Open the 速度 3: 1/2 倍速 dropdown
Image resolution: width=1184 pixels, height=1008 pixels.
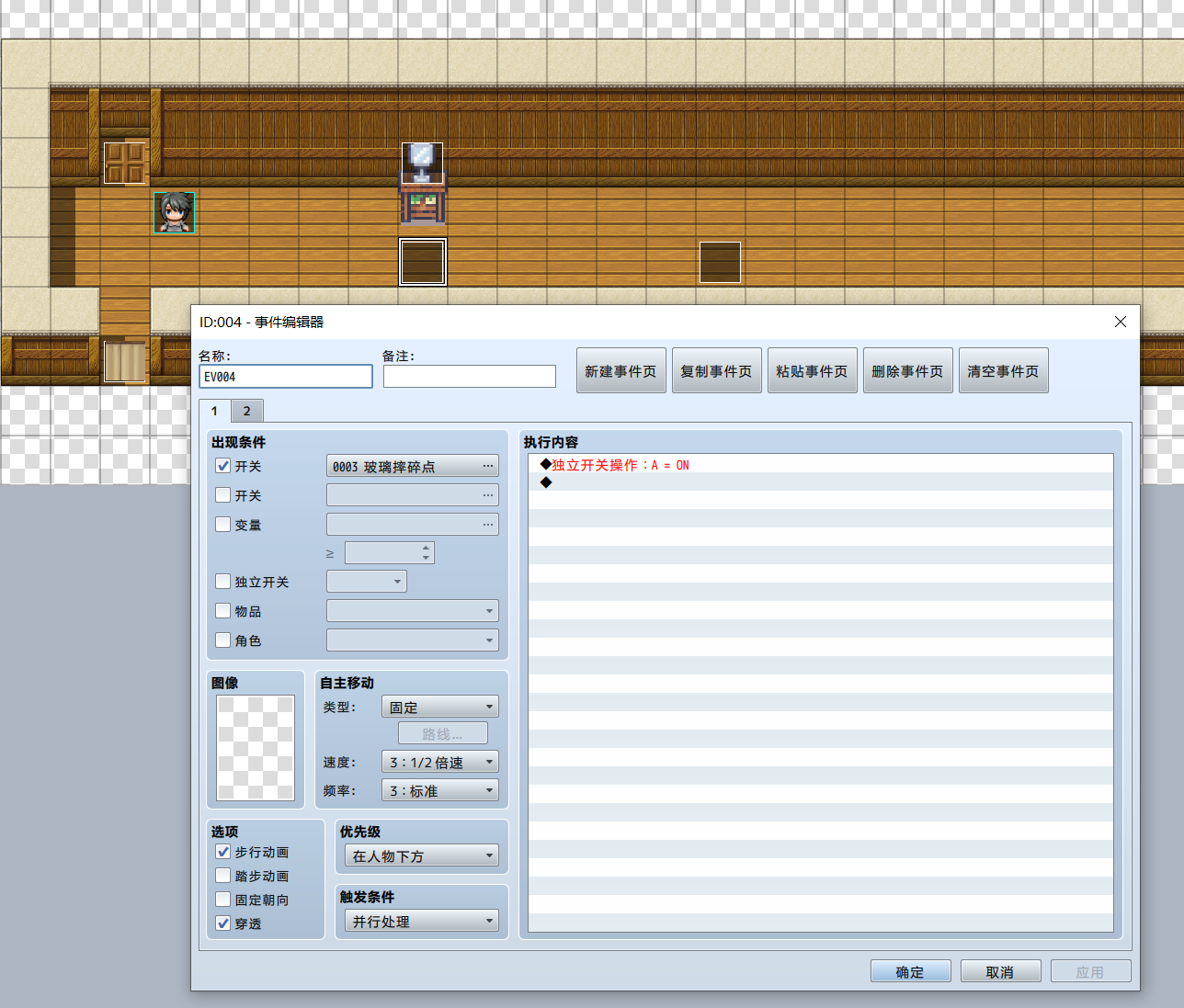(x=440, y=763)
